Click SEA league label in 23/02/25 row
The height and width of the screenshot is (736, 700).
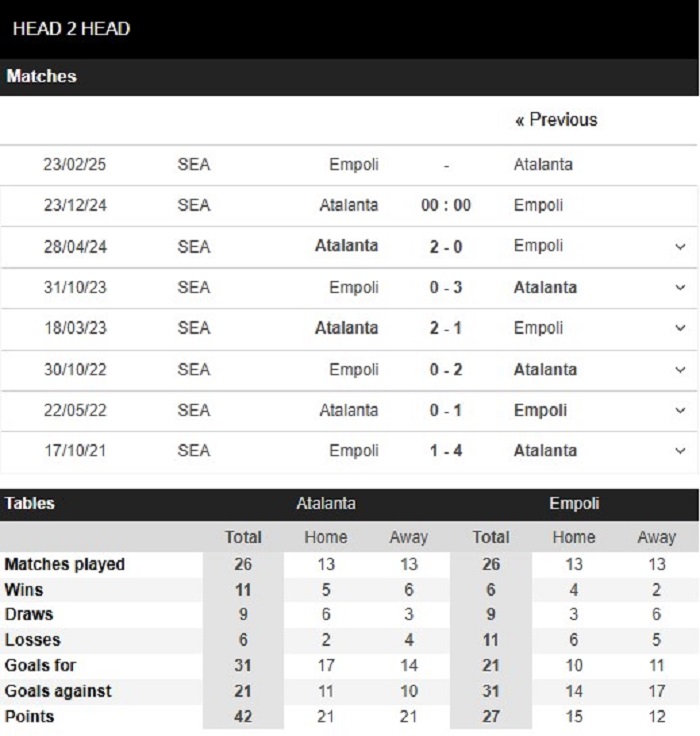click(194, 165)
